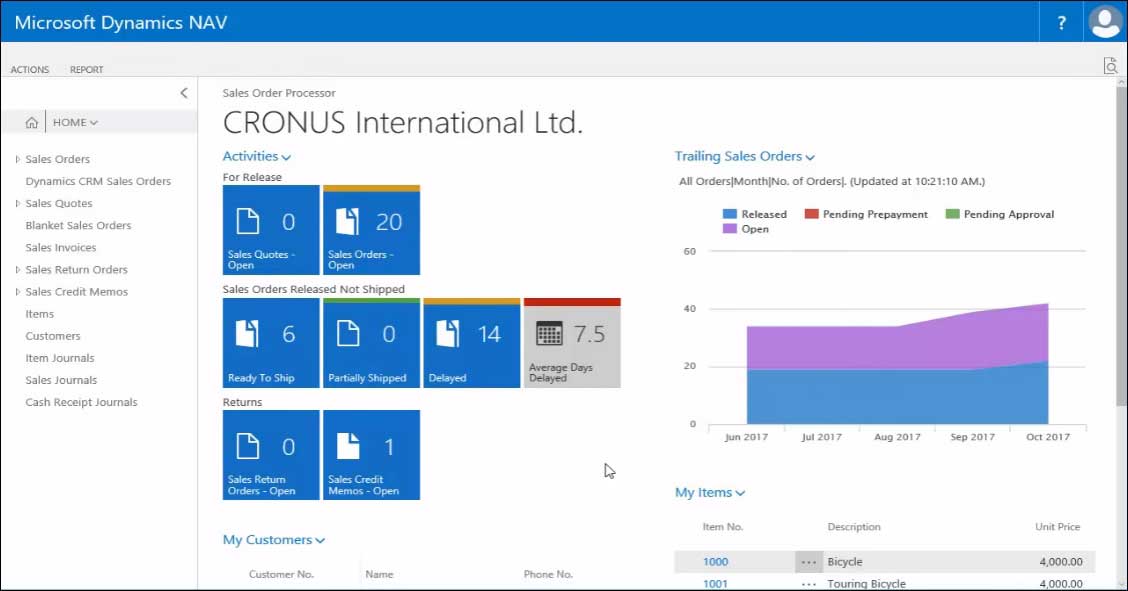Image resolution: width=1128 pixels, height=591 pixels.
Task: Click the ellipsis button beside Bicycle
Action: click(x=808, y=562)
